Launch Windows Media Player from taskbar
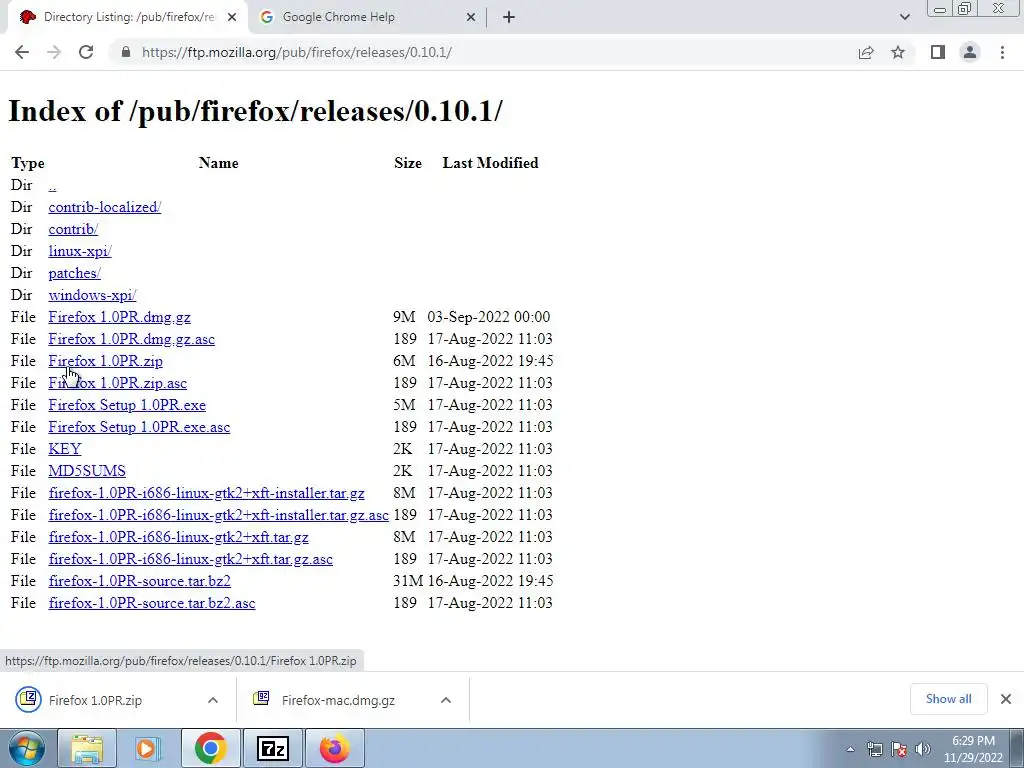Screen dimensions: 1024x768 point(148,748)
